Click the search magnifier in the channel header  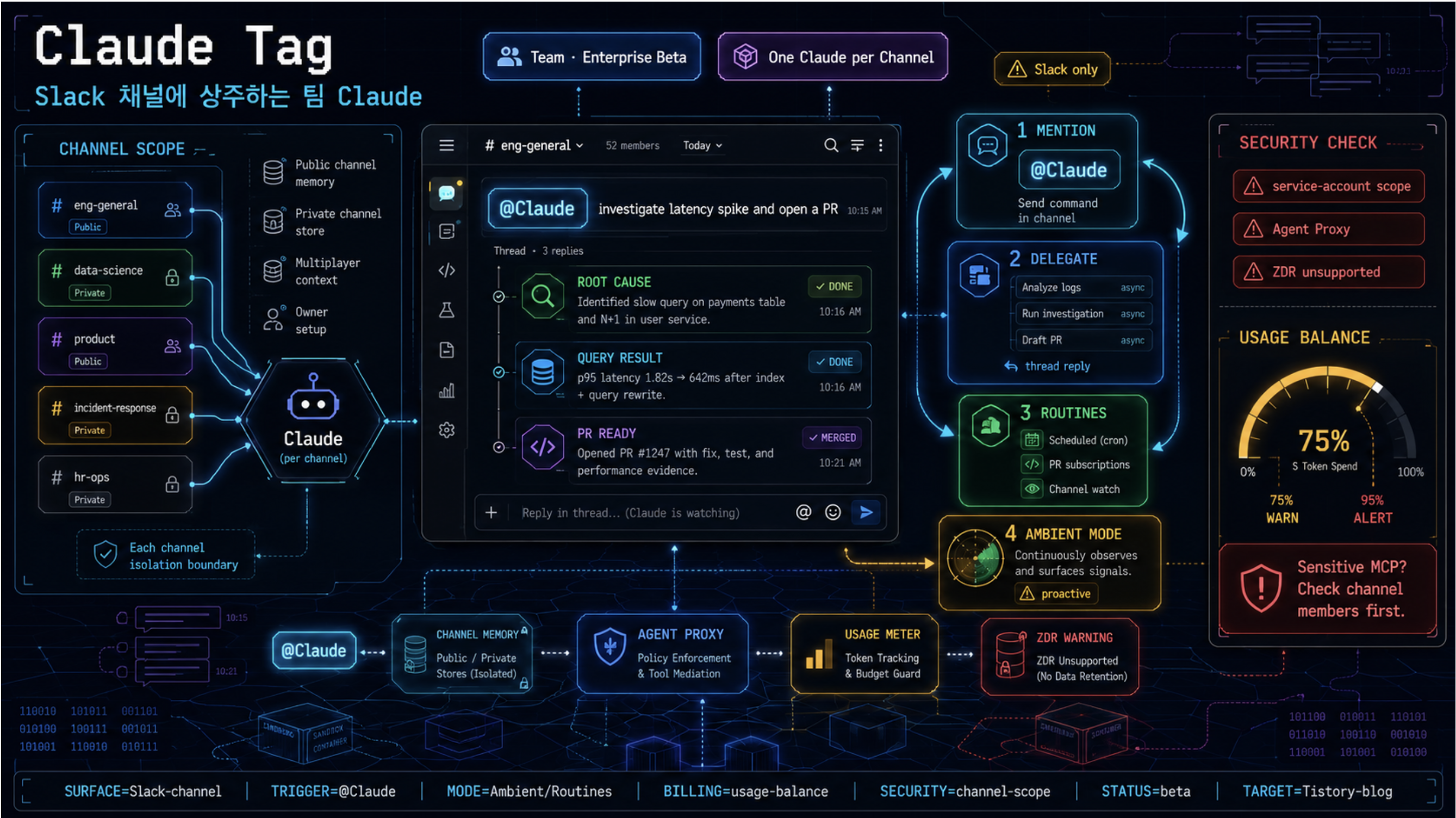(830, 145)
